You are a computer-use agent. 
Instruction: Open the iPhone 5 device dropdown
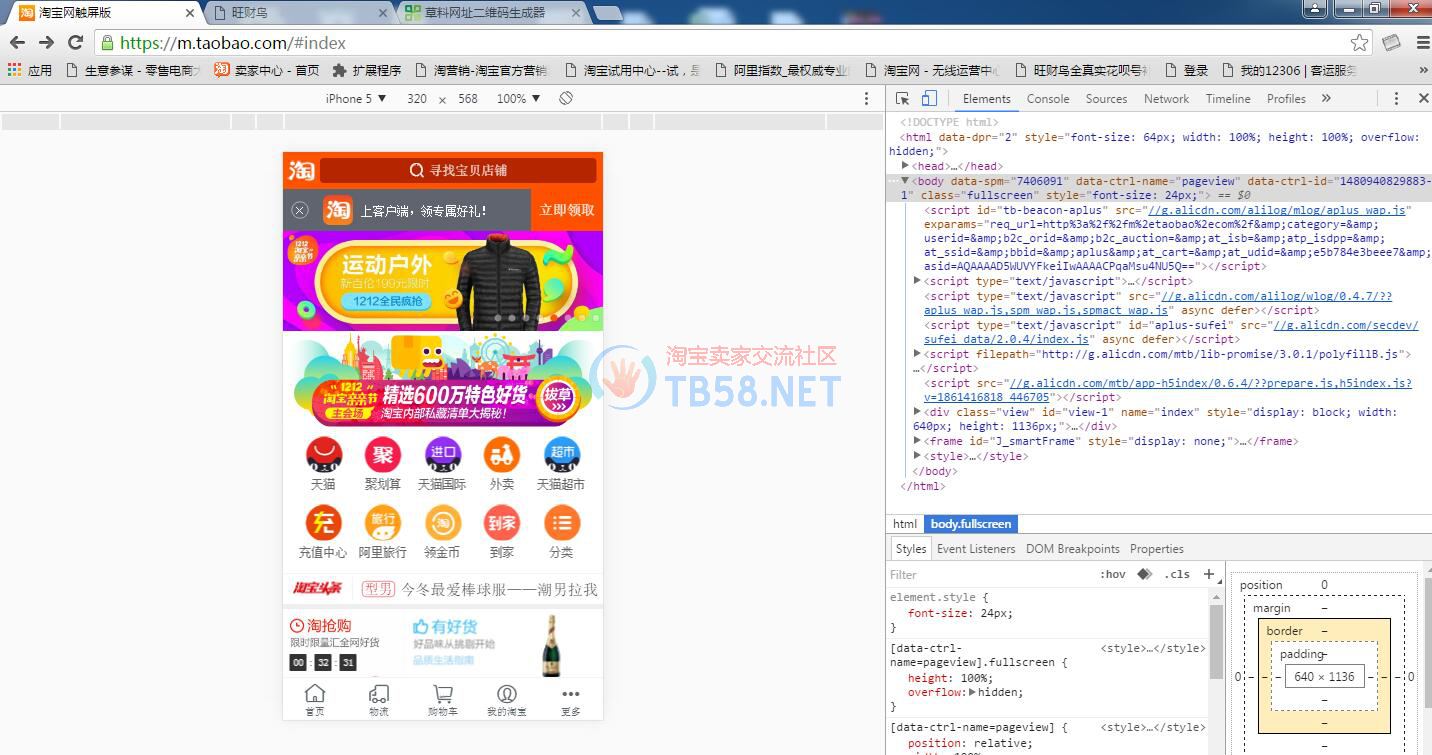point(355,98)
